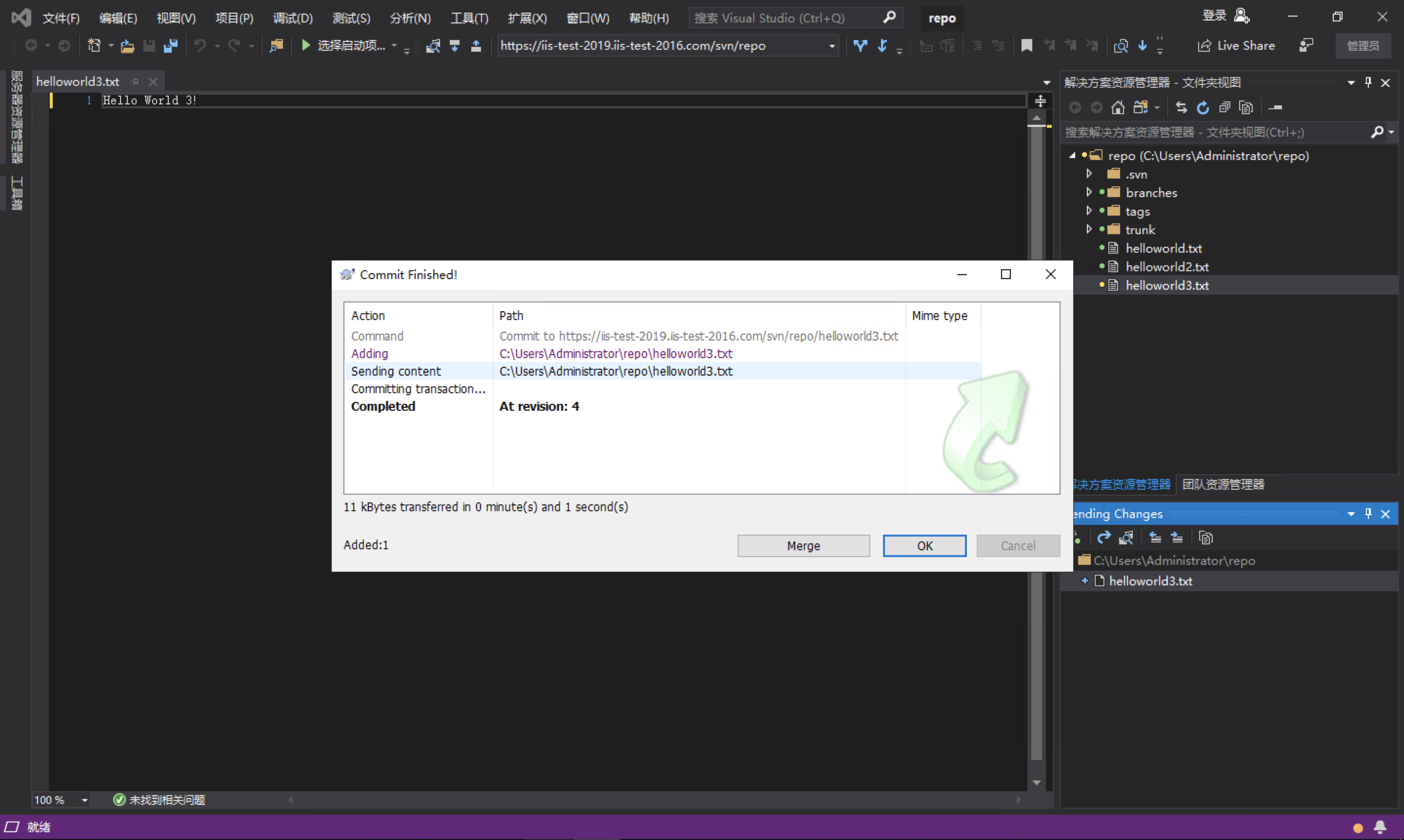The width and height of the screenshot is (1404, 840).
Task: Click the search magnifier in Solution Explorer
Action: [1377, 132]
